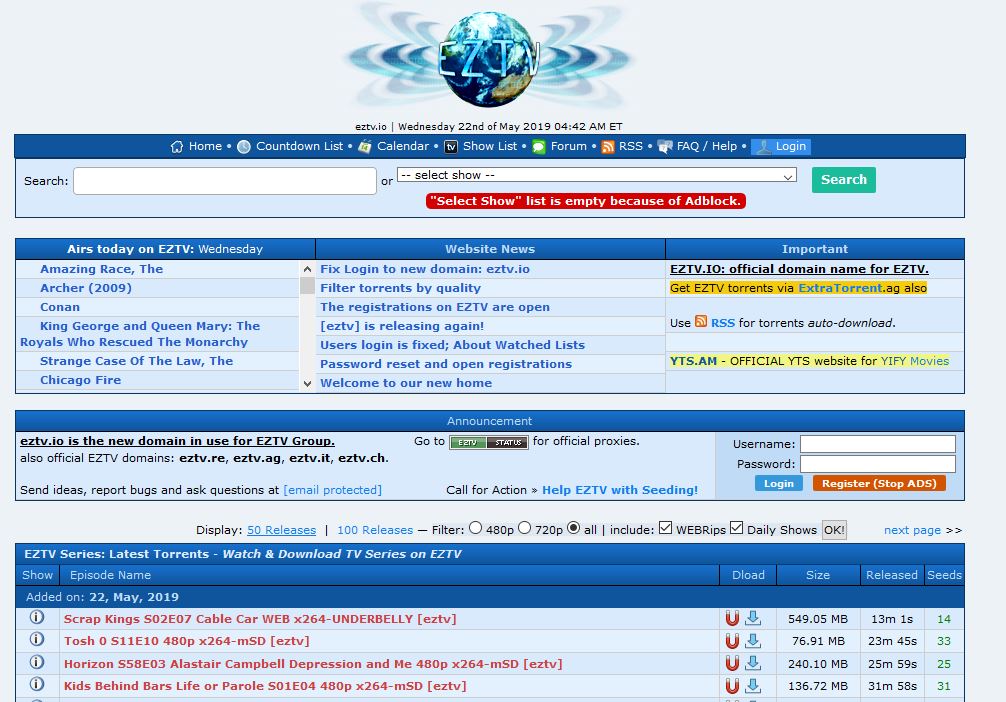Open Countdown List in the navigation bar

(298, 146)
